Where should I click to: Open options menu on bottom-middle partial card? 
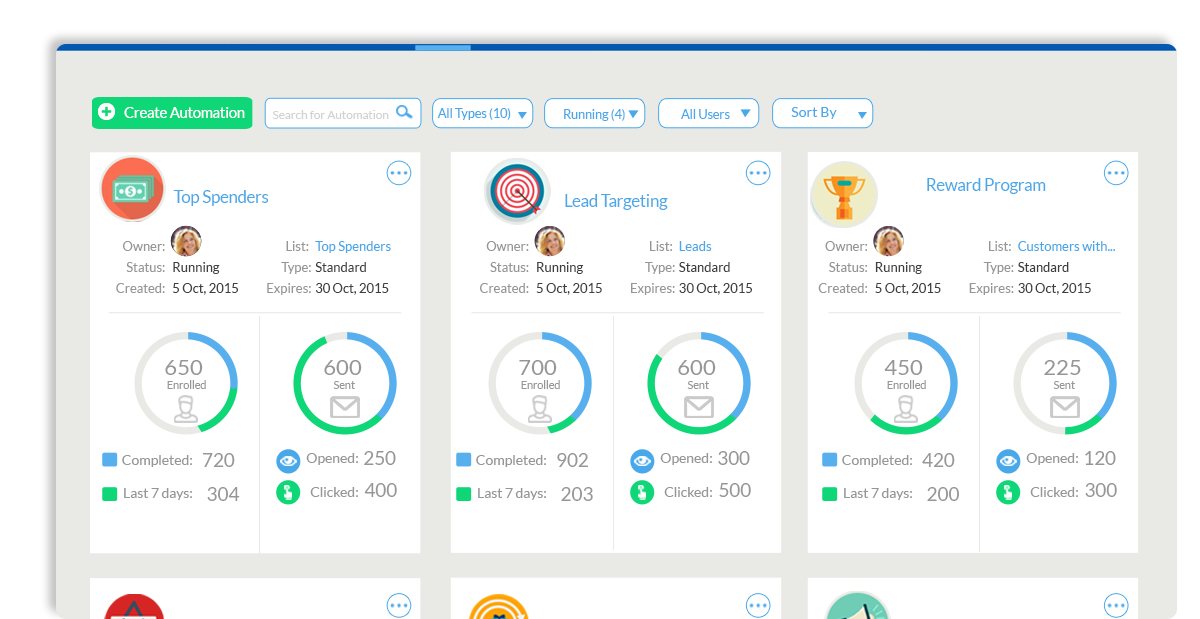point(758,605)
